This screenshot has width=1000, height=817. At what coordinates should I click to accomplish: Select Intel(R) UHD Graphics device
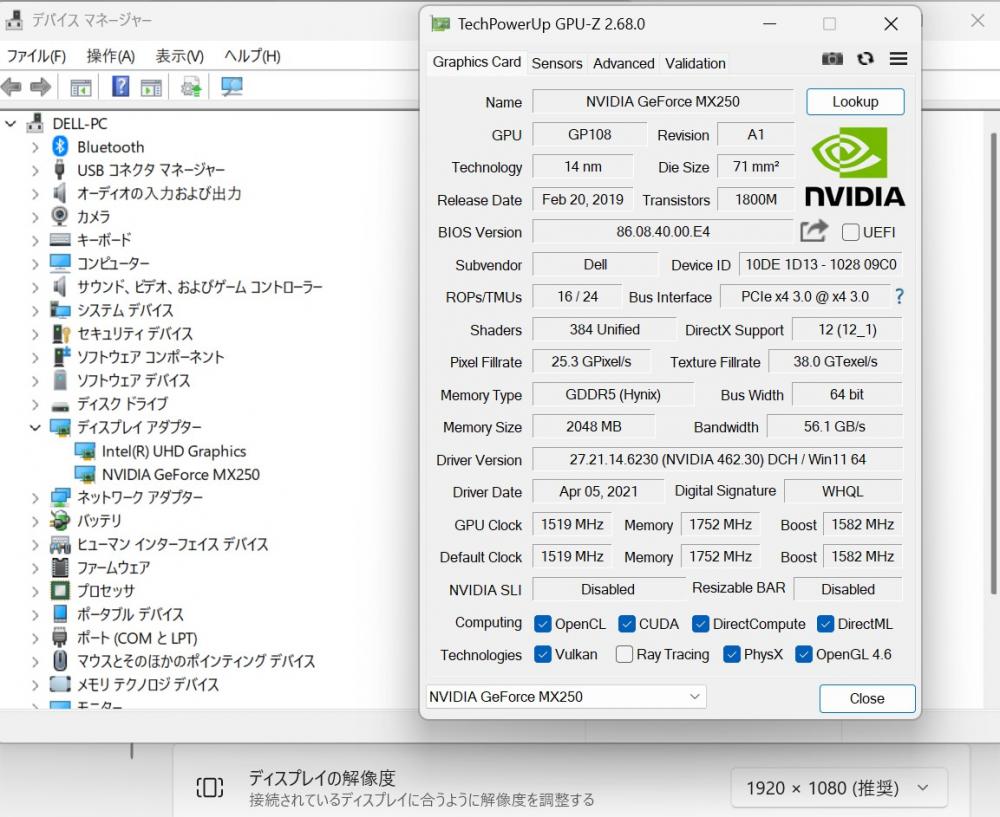coord(173,451)
